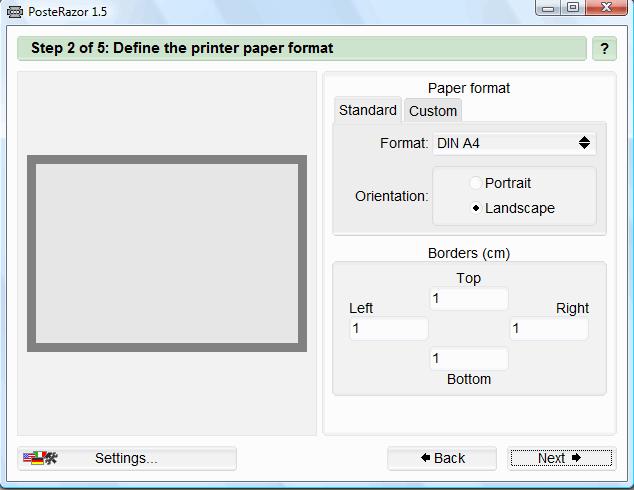
Task: Click the PosteRazor app icon in title bar
Action: [x=15, y=12]
